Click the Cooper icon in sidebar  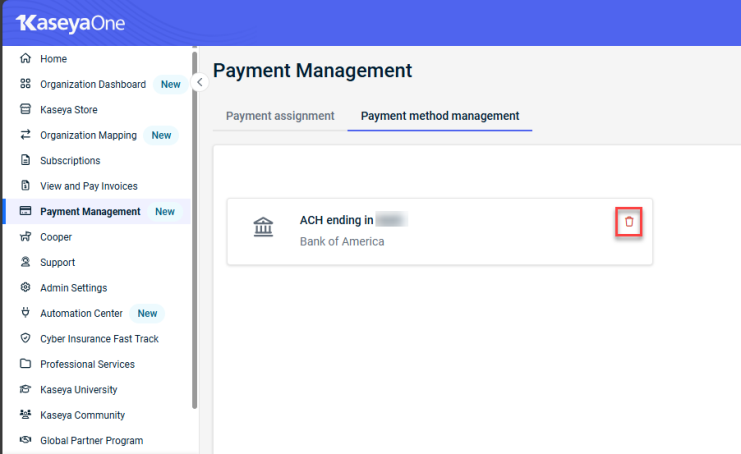(x=26, y=237)
